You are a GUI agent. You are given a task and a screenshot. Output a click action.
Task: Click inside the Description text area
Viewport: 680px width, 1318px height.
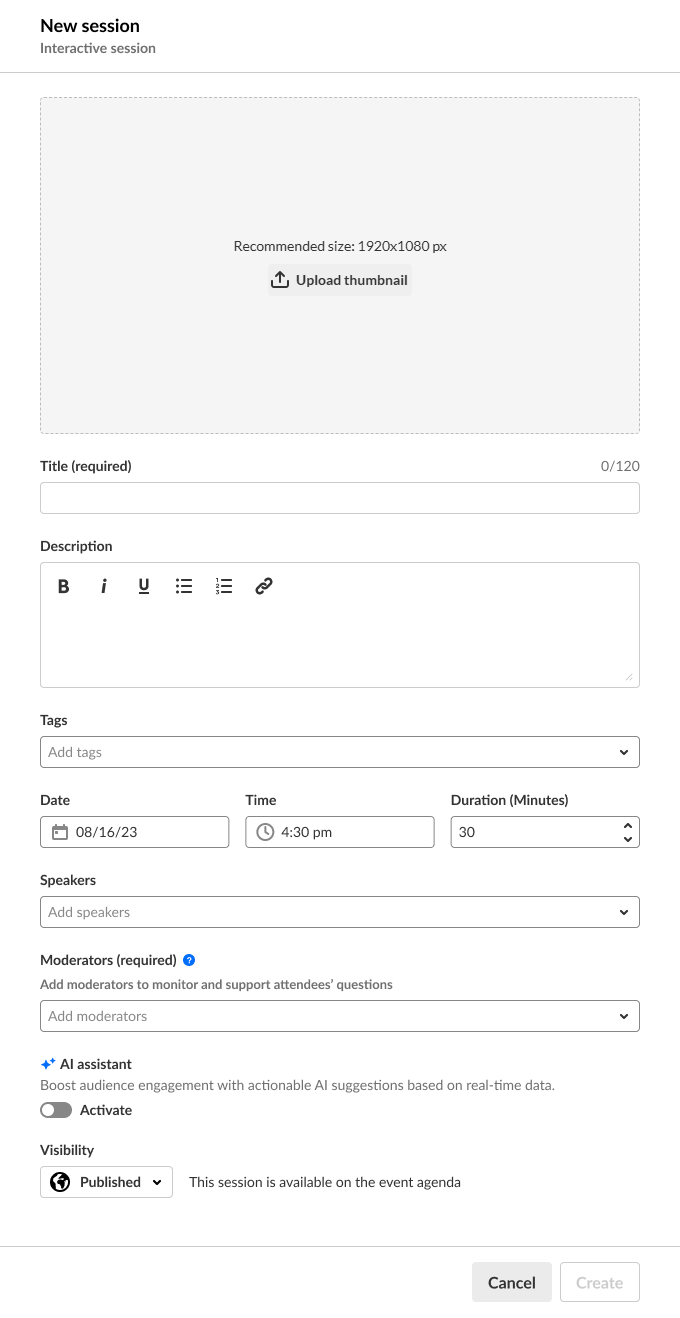[x=340, y=645]
